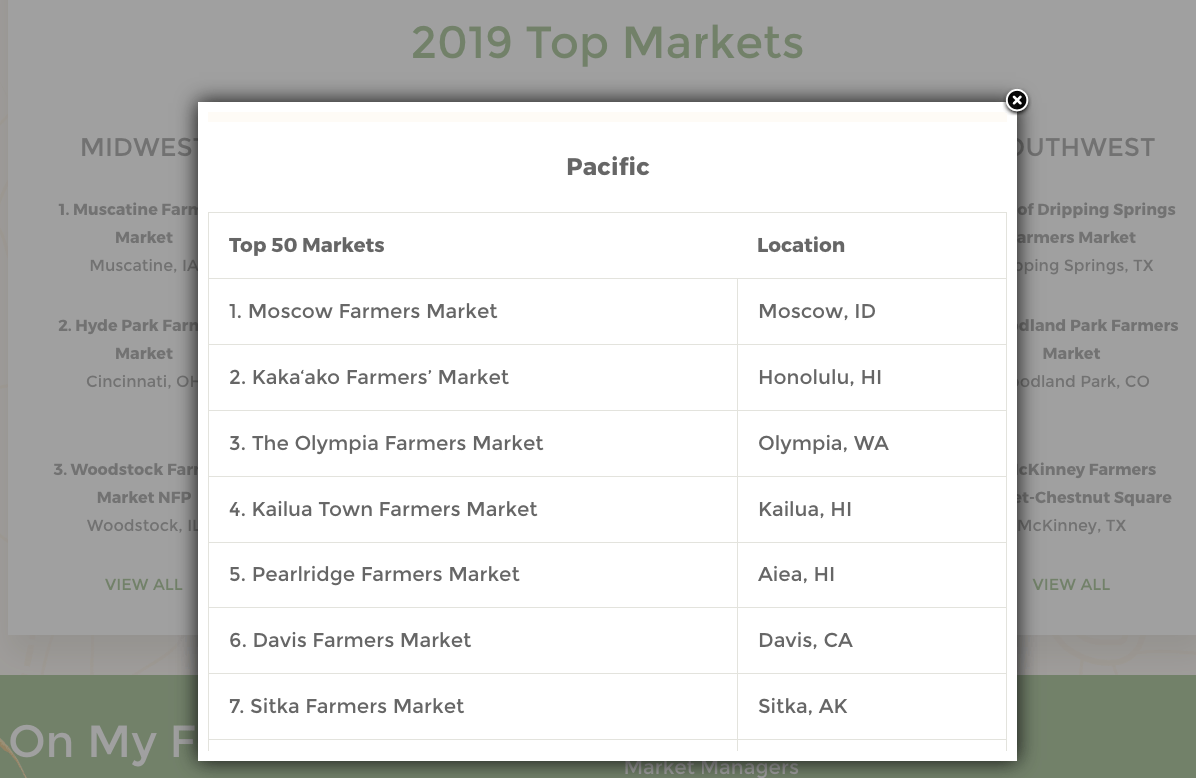Click the Honolulu, HI location cell
The height and width of the screenshot is (778, 1196).
tap(820, 377)
